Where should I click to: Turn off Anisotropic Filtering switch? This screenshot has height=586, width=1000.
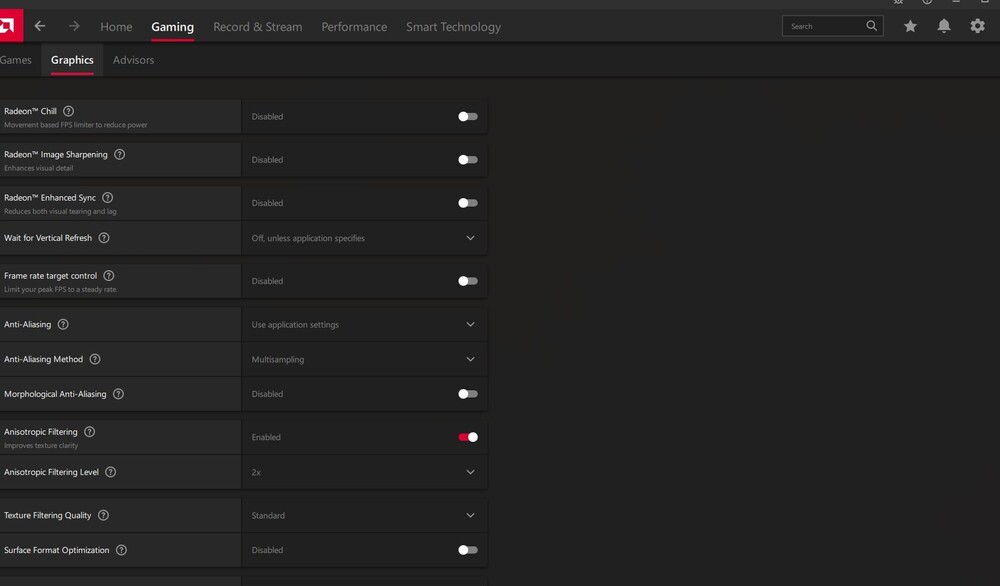click(x=467, y=437)
